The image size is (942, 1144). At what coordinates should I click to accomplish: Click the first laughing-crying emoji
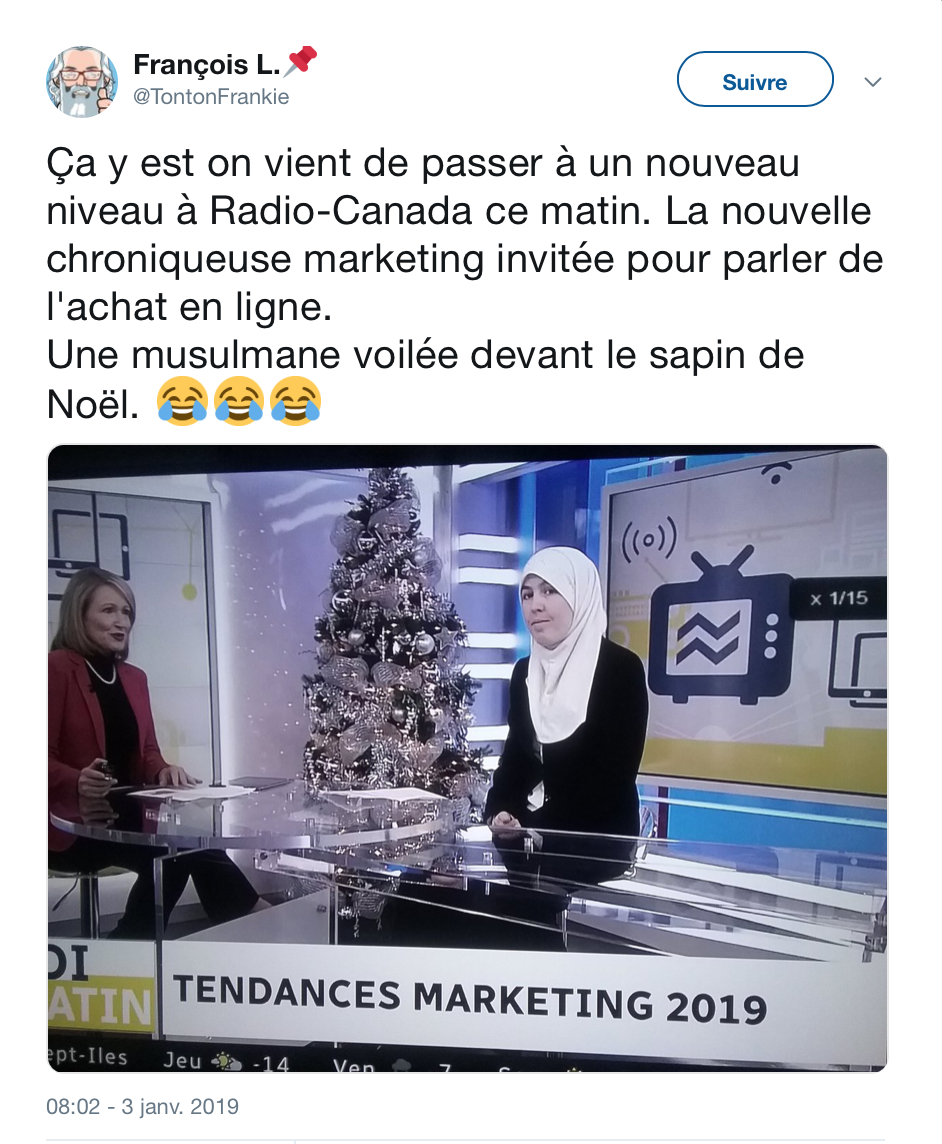[182, 401]
